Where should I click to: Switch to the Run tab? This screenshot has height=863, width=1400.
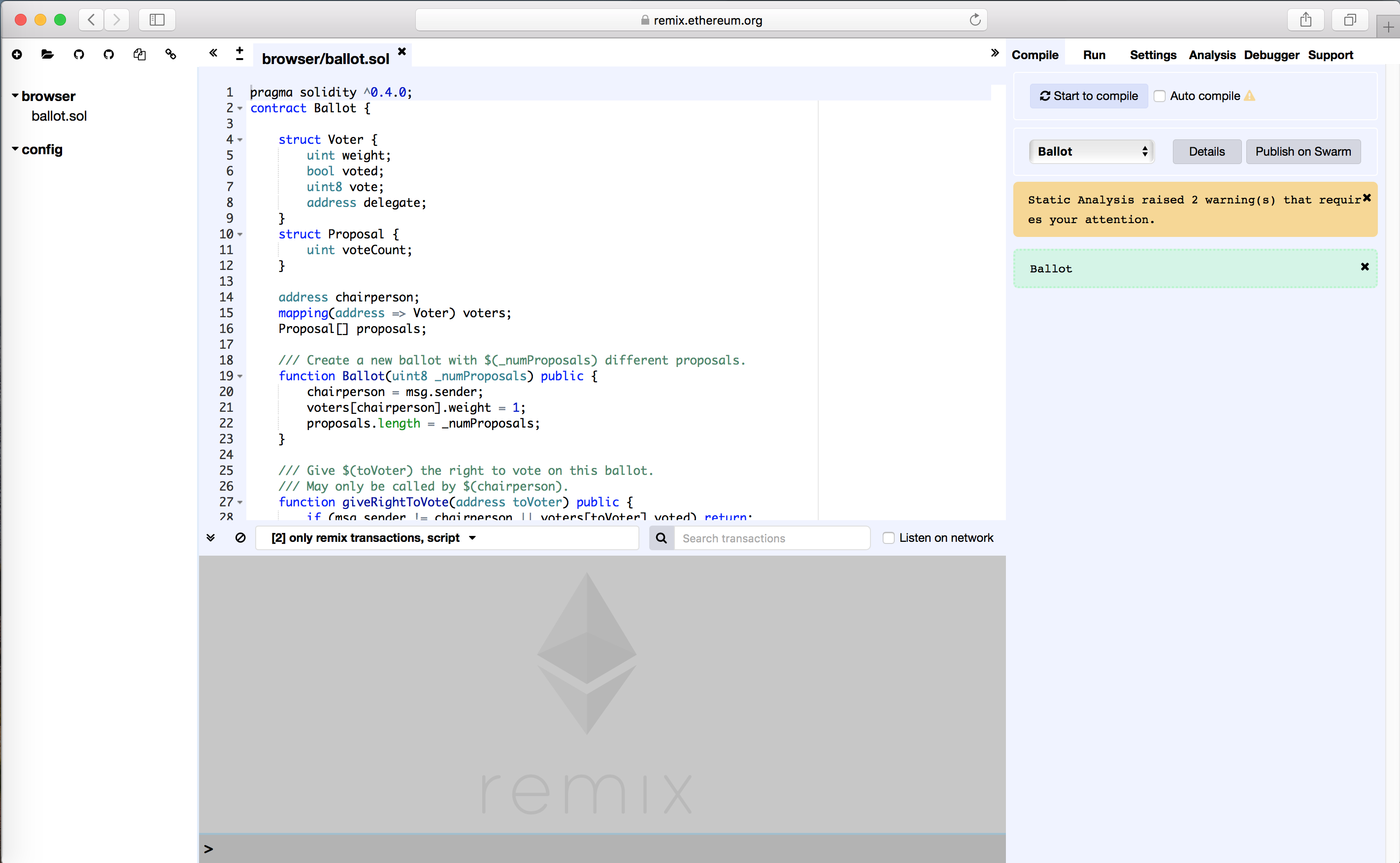[1094, 55]
